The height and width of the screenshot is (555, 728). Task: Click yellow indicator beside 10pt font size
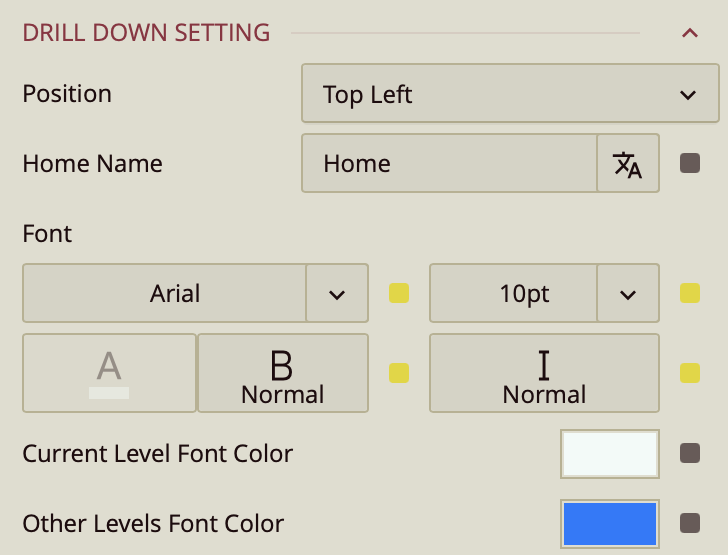pyautogui.click(x=690, y=294)
